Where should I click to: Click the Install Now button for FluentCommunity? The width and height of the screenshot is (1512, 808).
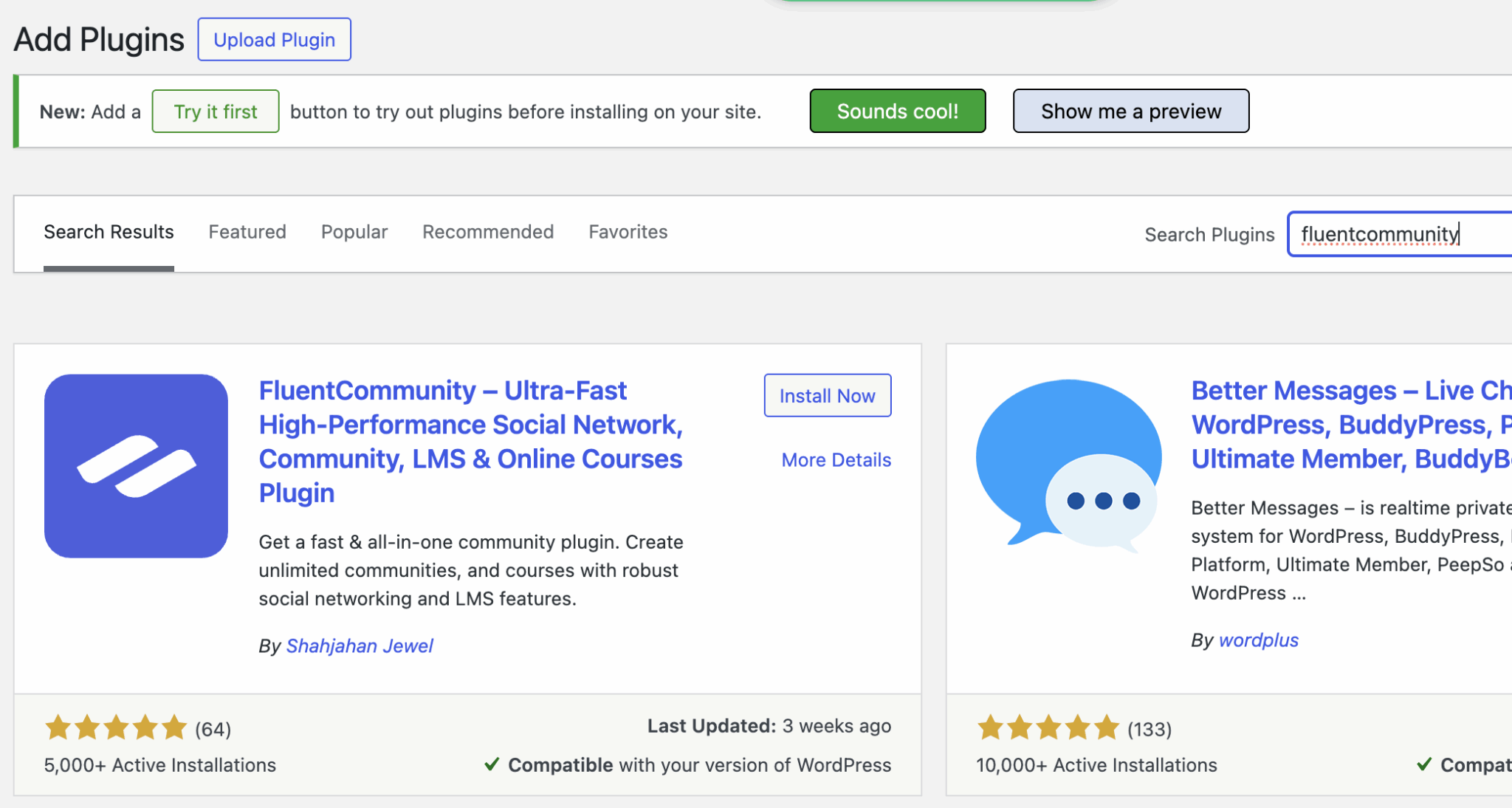click(x=827, y=395)
